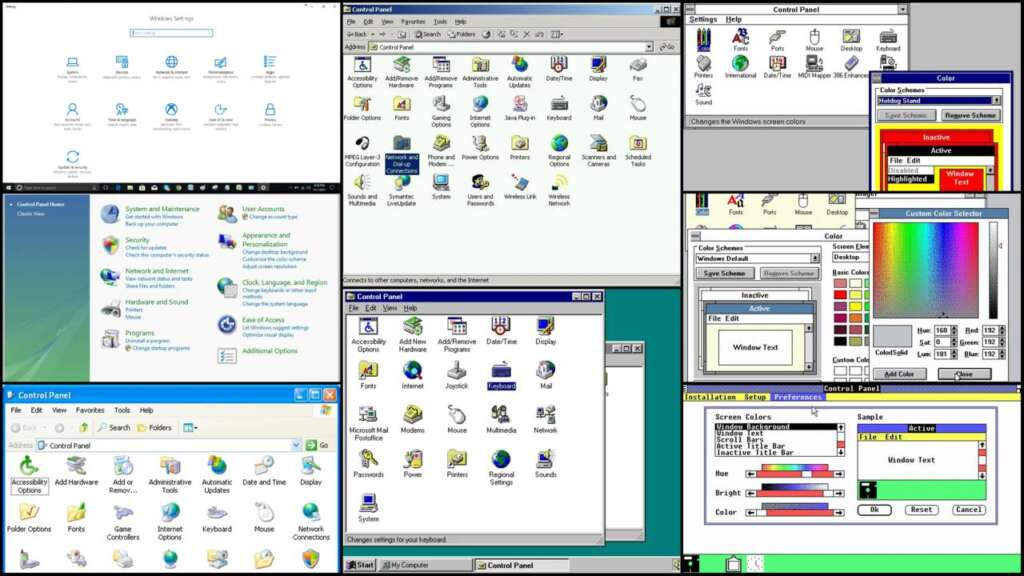
Task: Click the rainbow color field in the Custom Color Selector
Action: point(926,270)
